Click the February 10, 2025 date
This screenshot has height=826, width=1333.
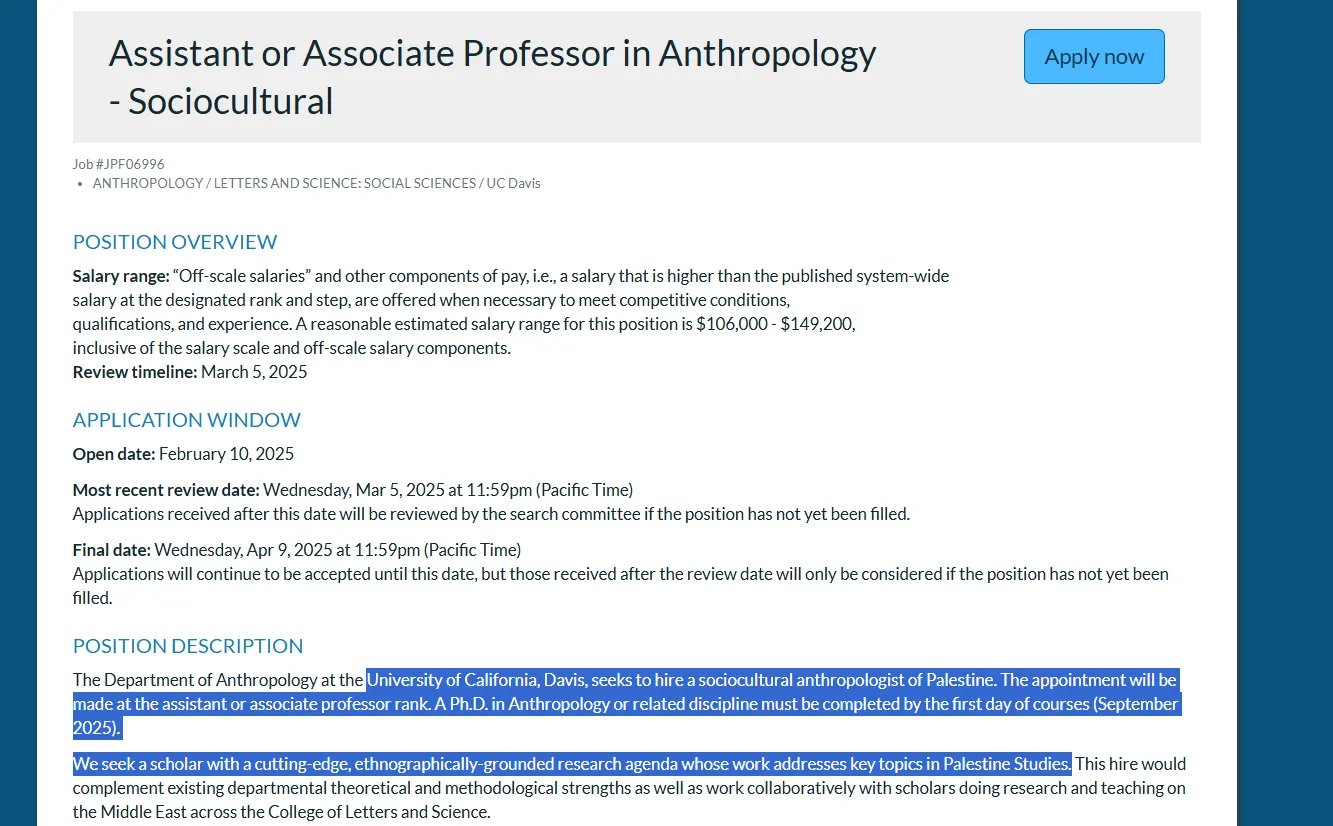pos(227,454)
